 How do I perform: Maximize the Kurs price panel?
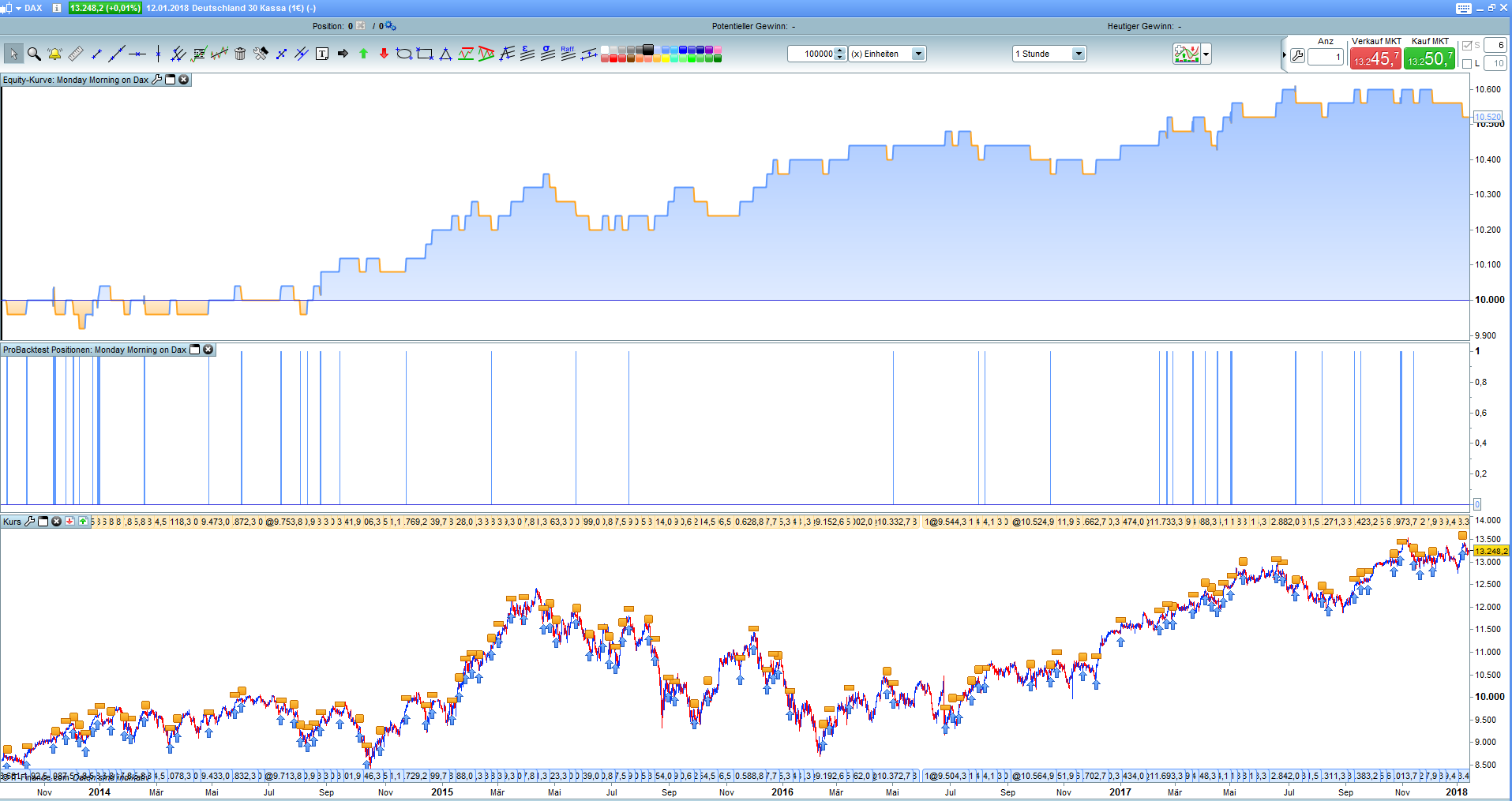click(43, 522)
